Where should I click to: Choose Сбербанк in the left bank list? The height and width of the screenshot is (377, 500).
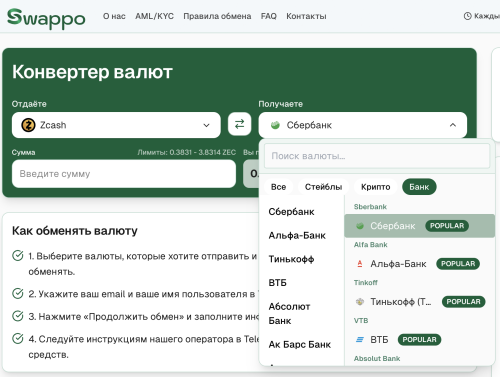point(291,212)
